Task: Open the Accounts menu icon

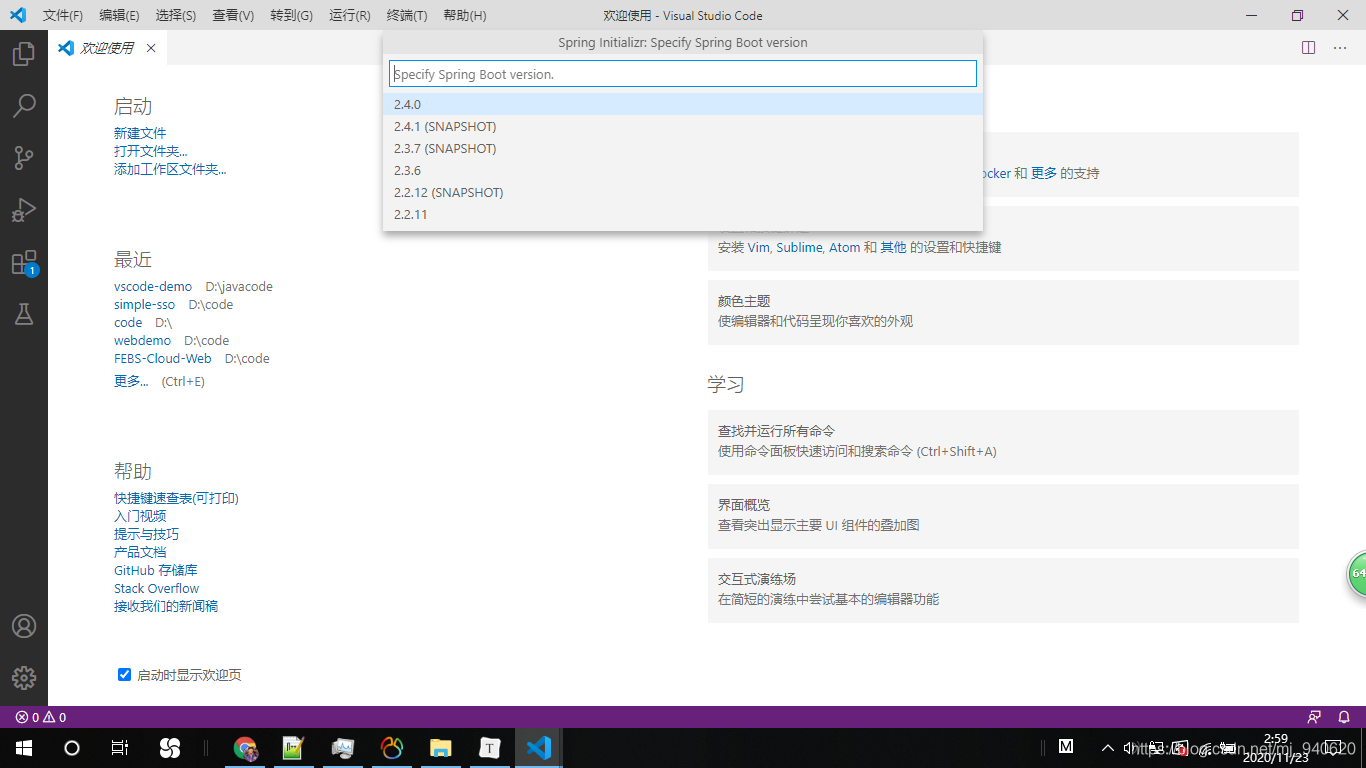Action: click(x=24, y=626)
